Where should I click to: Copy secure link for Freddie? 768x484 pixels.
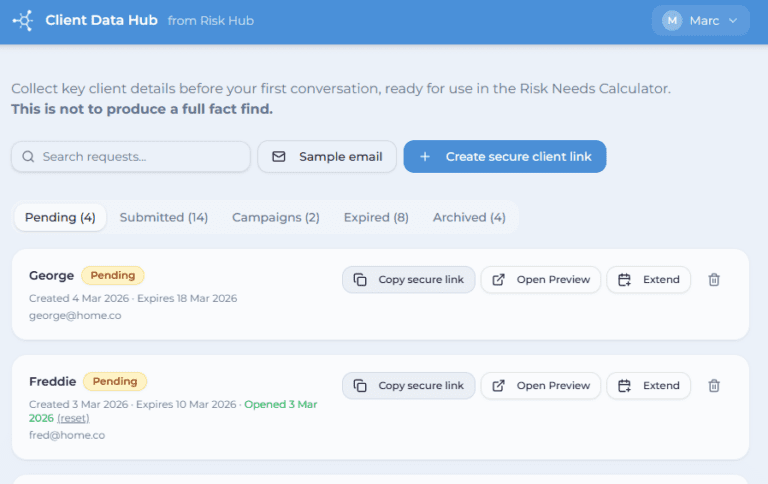point(408,386)
